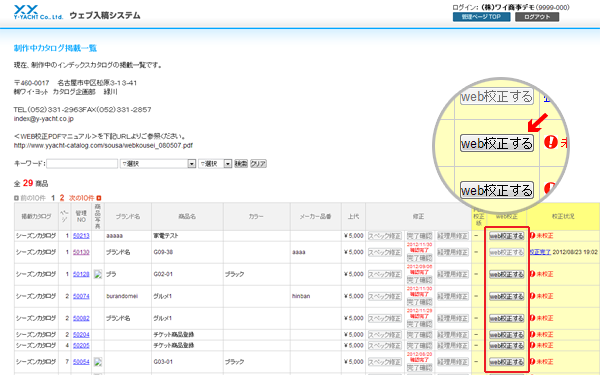The image size is (600, 375).
Task: Click the burandomei brand cell
Action: tap(128, 296)
